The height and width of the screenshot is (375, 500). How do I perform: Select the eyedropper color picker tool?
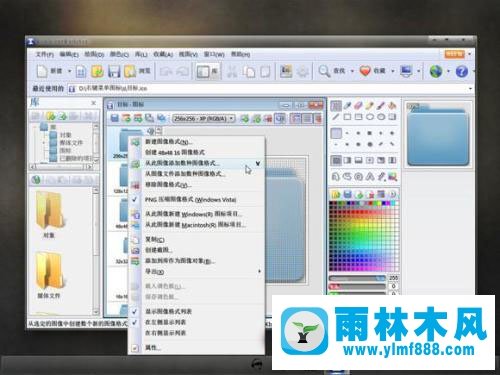point(347,106)
